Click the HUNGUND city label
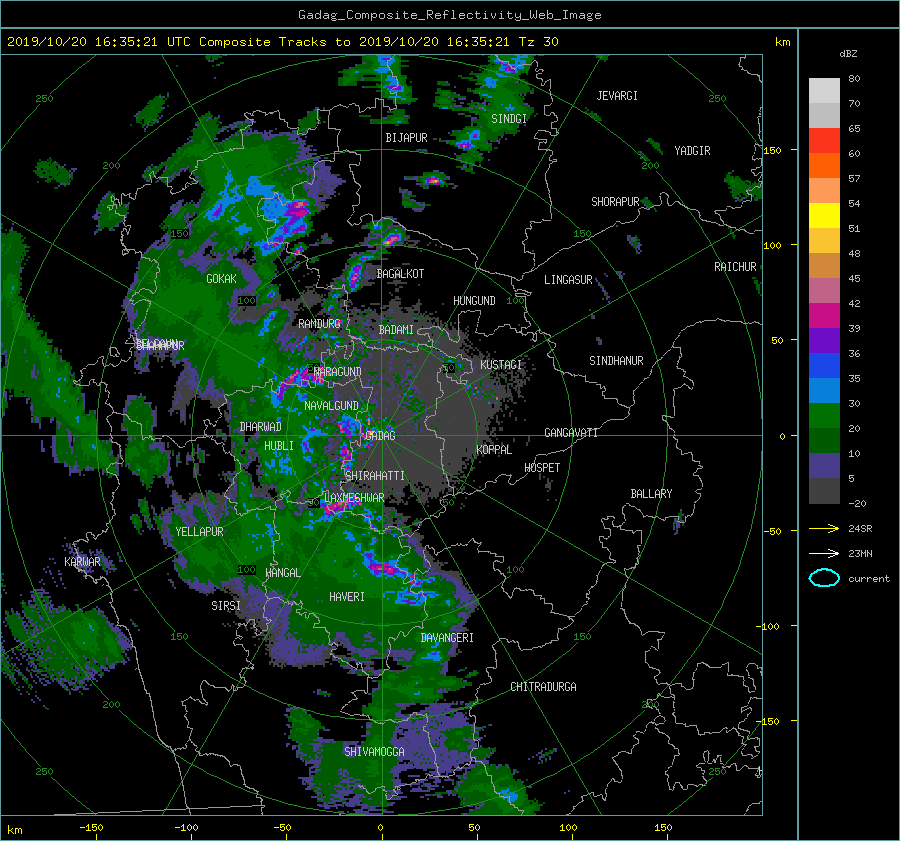 pyautogui.click(x=474, y=301)
